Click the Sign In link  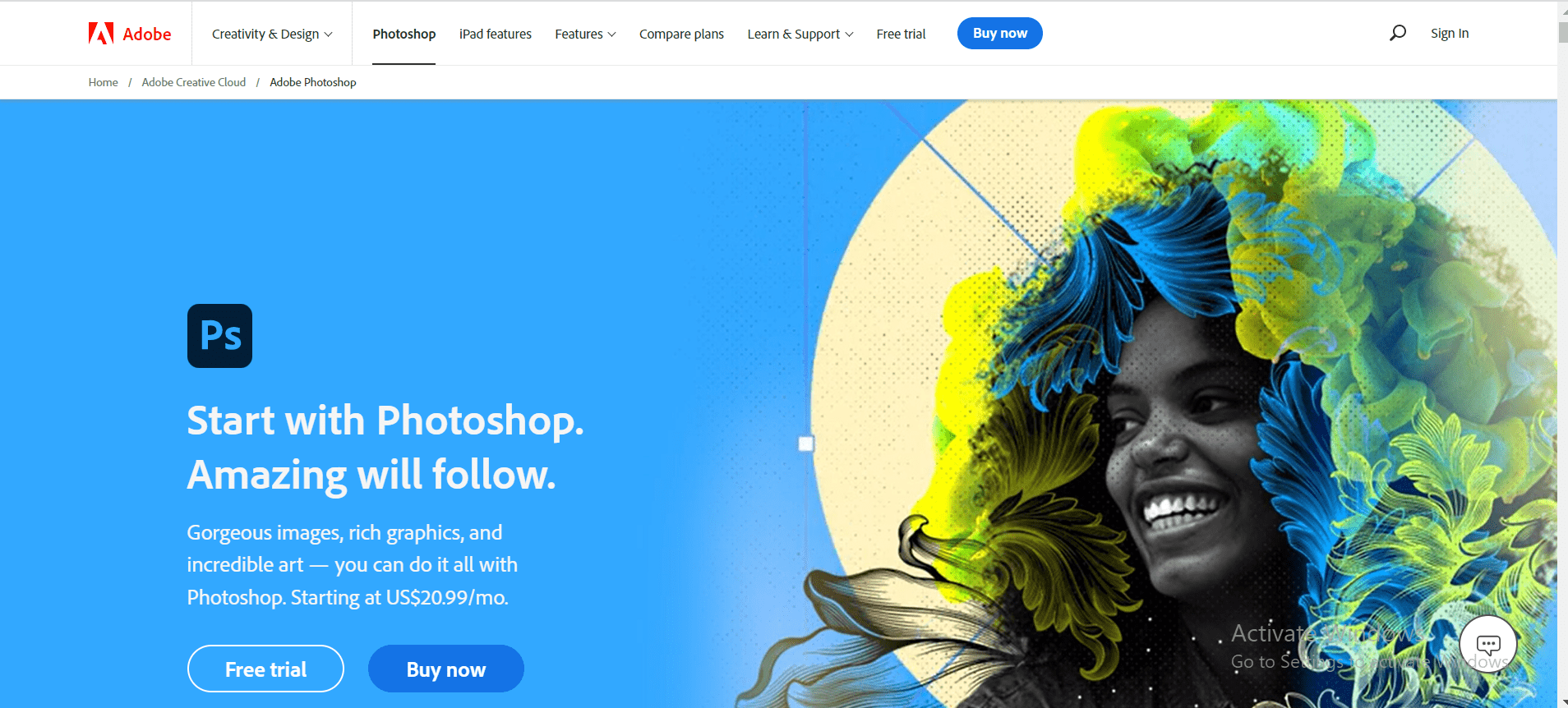[1450, 33]
